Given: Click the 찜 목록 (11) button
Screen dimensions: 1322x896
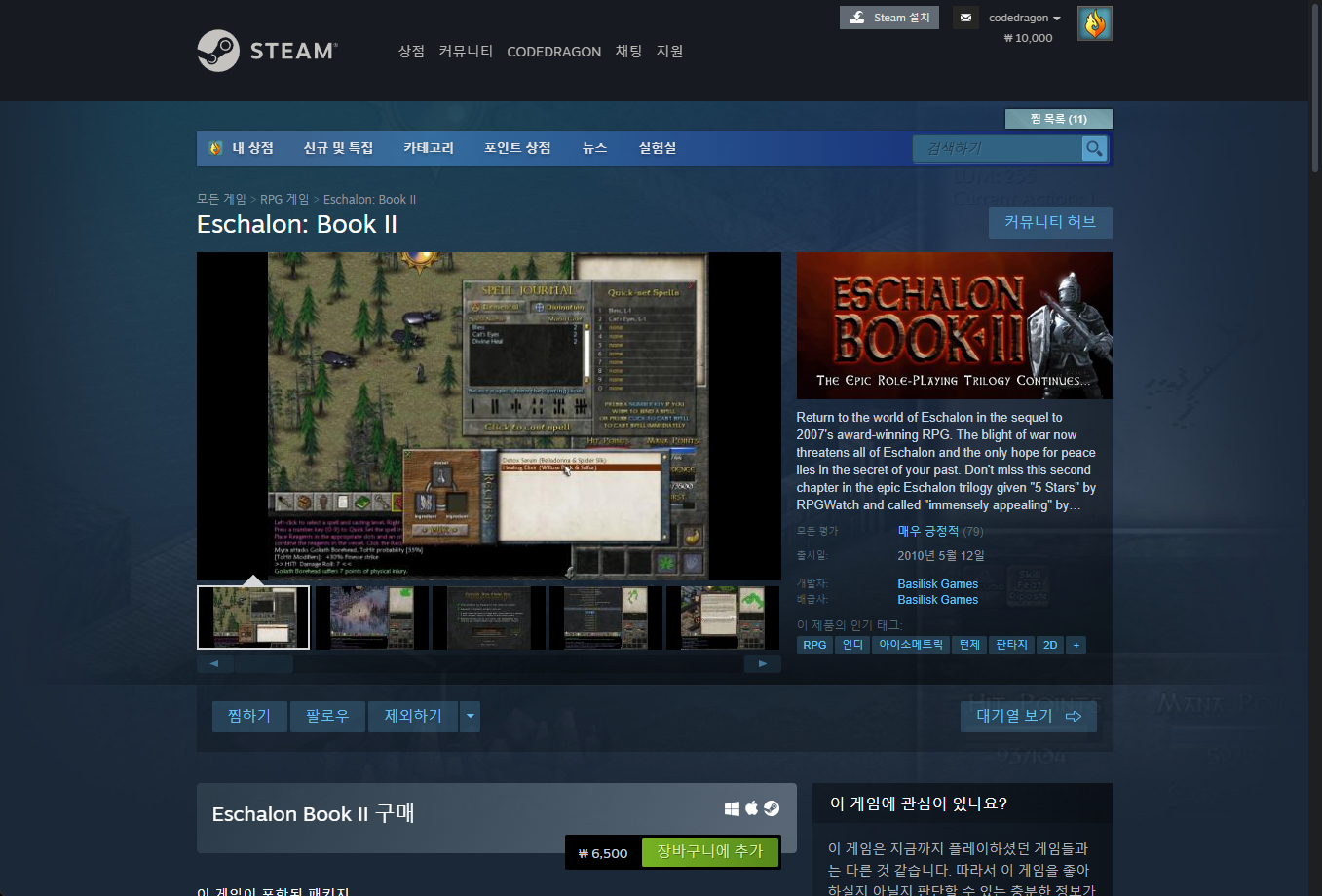Looking at the screenshot, I should click(x=1058, y=119).
